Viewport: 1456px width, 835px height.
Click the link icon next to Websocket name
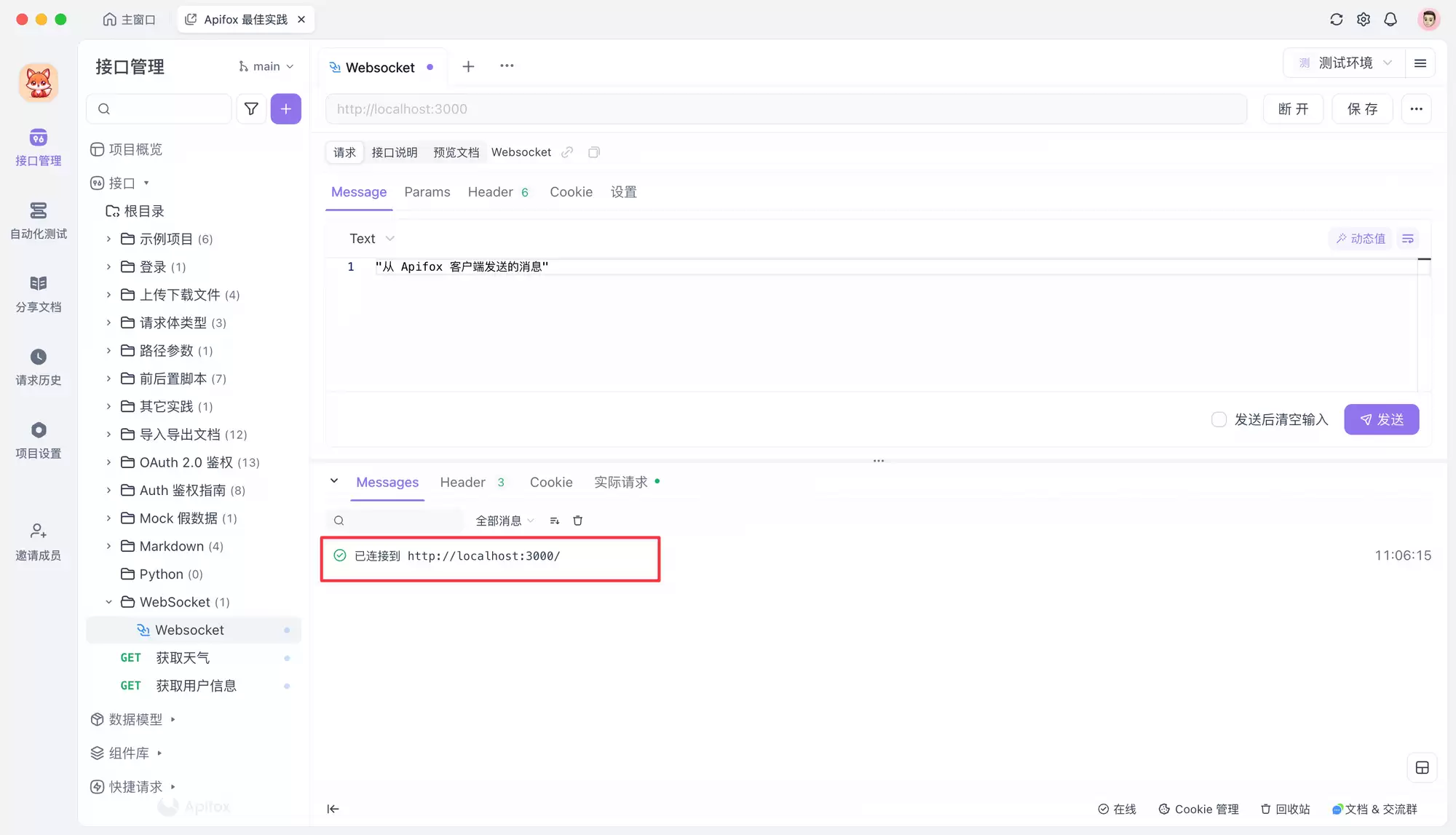pos(568,152)
